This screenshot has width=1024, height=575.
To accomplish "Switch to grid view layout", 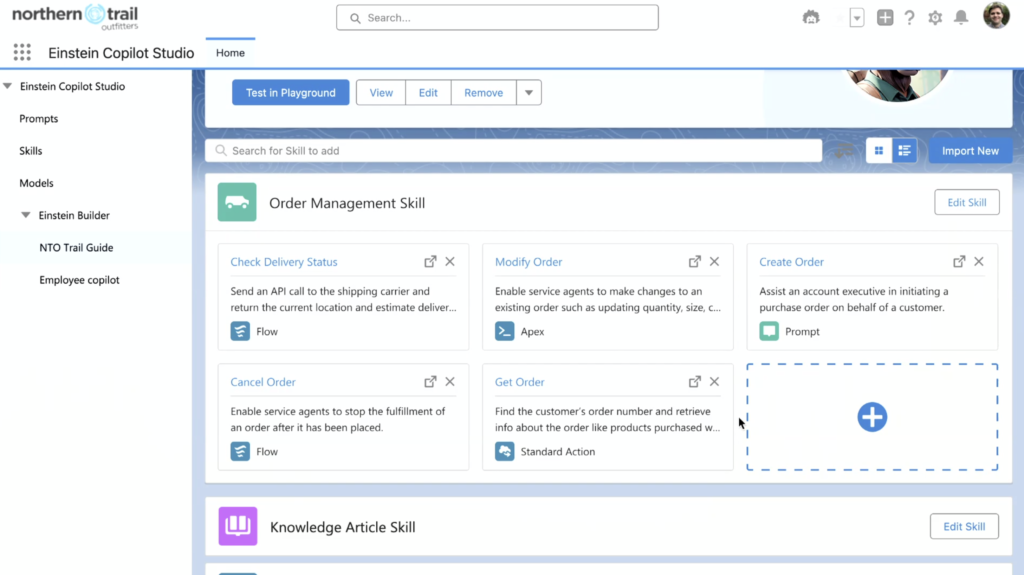I will [x=878, y=151].
